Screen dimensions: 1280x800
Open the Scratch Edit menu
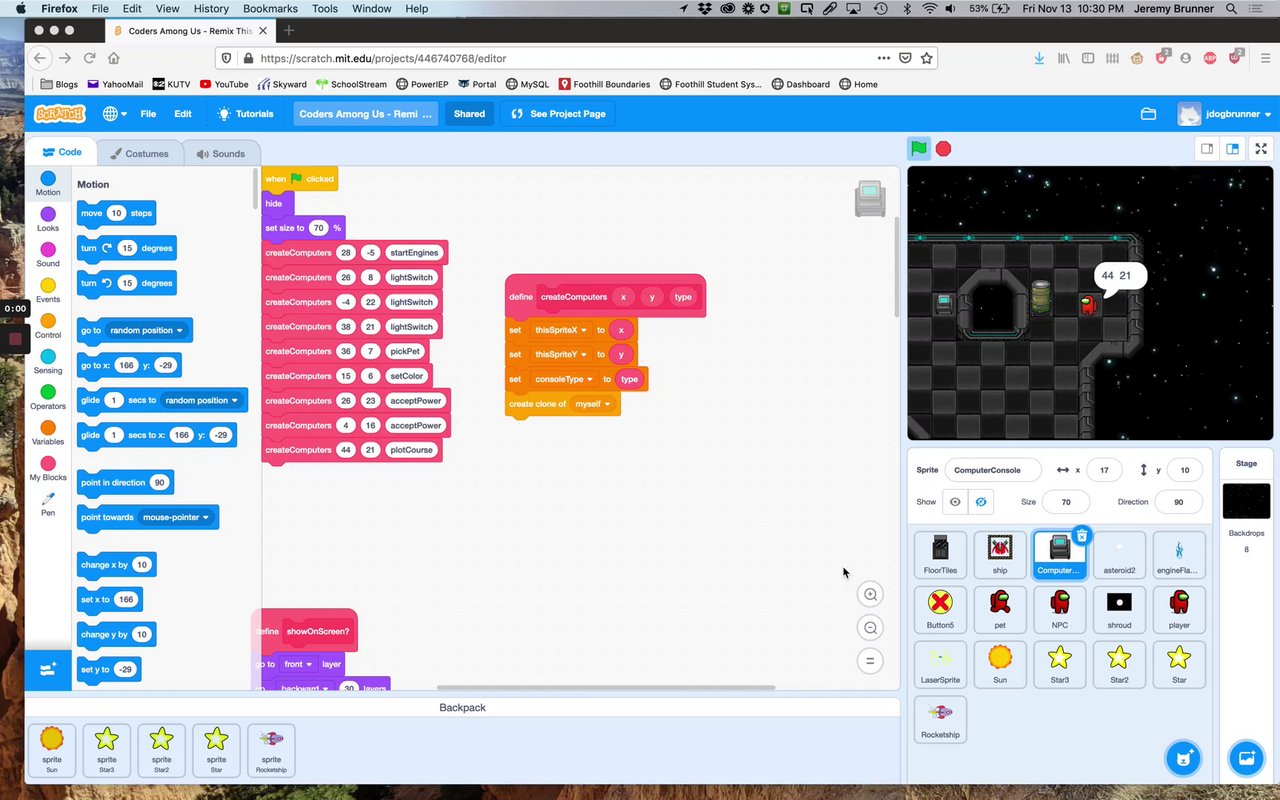coord(183,114)
